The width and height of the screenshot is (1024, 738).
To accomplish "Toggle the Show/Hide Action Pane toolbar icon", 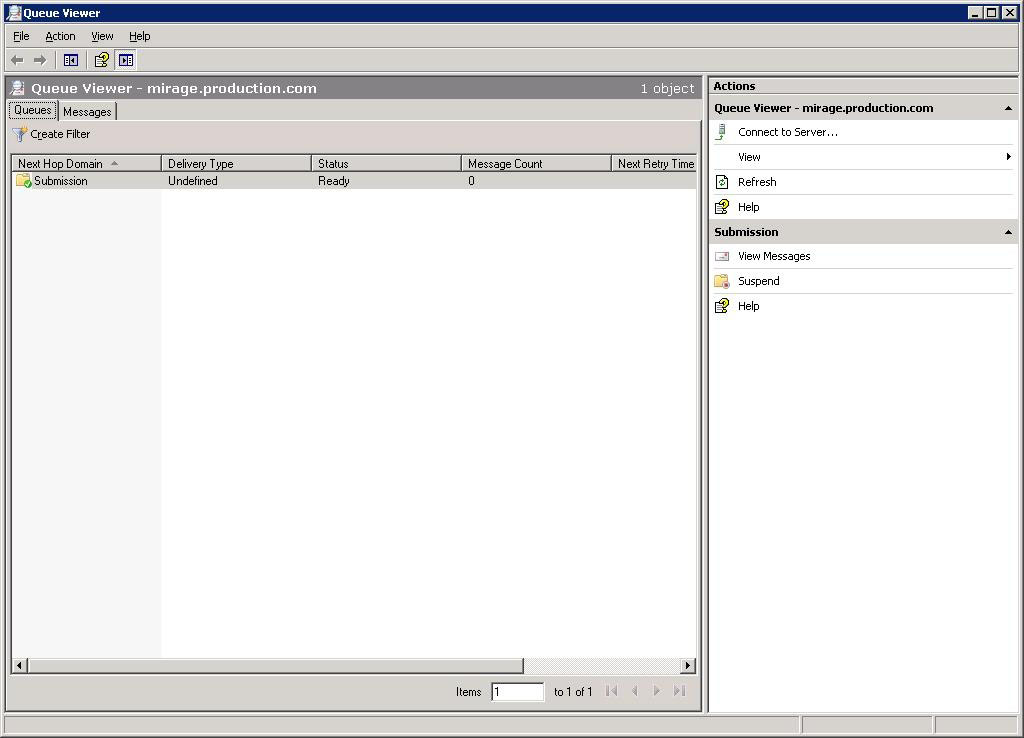I will click(x=126, y=60).
